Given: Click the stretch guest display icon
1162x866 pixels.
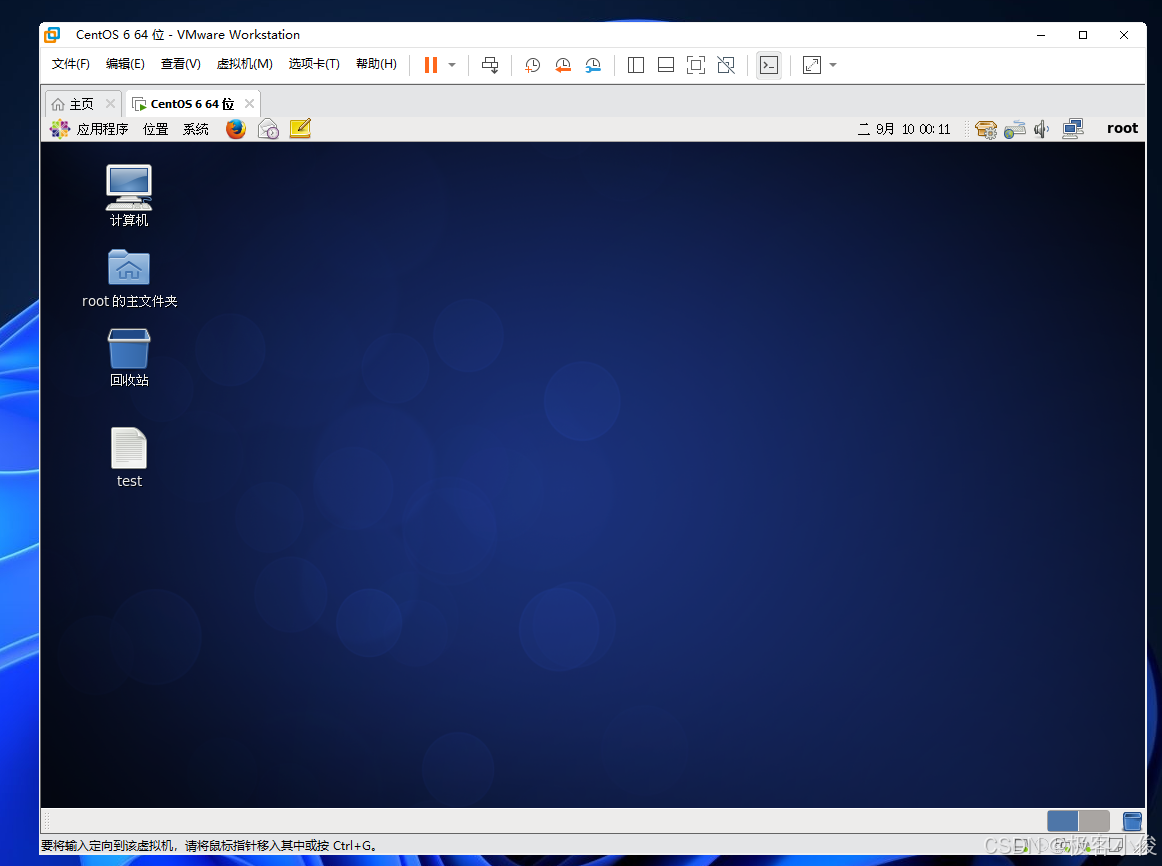Looking at the screenshot, I should coord(811,65).
